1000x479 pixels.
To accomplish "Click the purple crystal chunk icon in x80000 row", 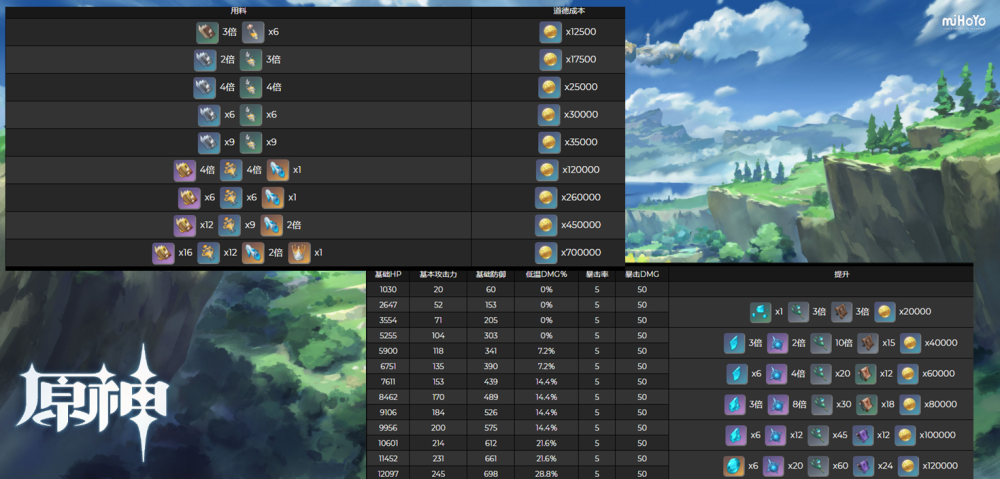I will [735, 404].
